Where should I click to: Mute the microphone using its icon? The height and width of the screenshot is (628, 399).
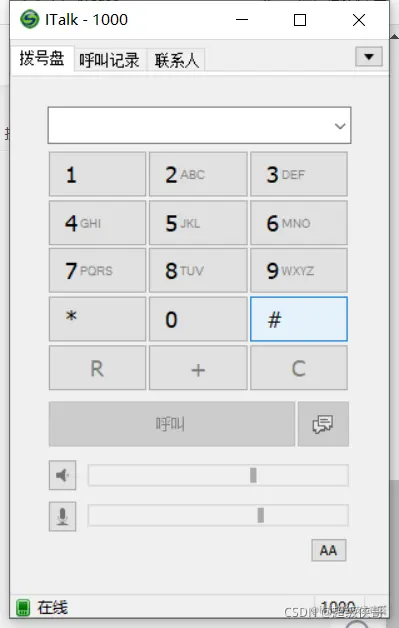point(62,516)
